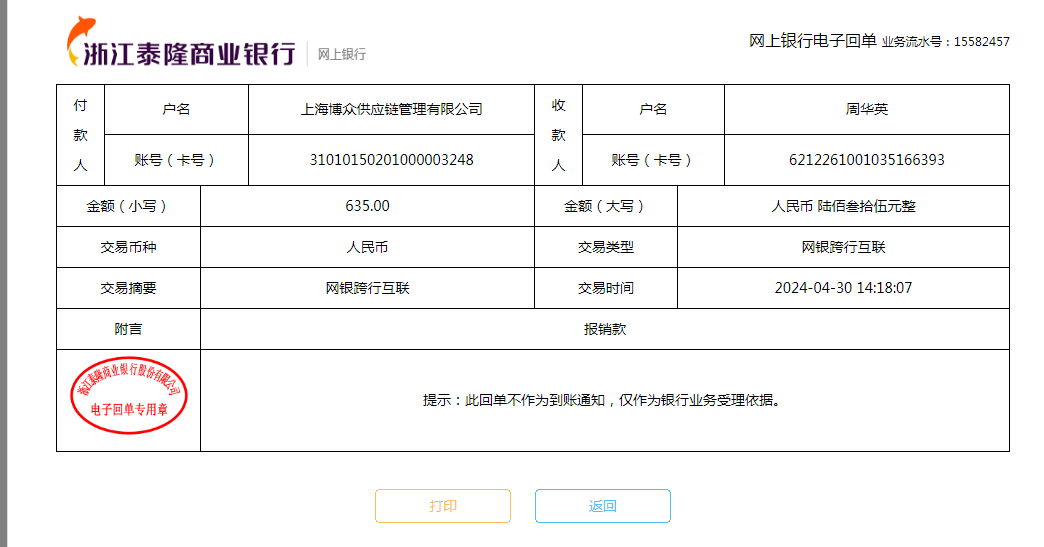The height and width of the screenshot is (547, 1044).
Task: Click the business serial number 15582457
Action: (x=981, y=42)
